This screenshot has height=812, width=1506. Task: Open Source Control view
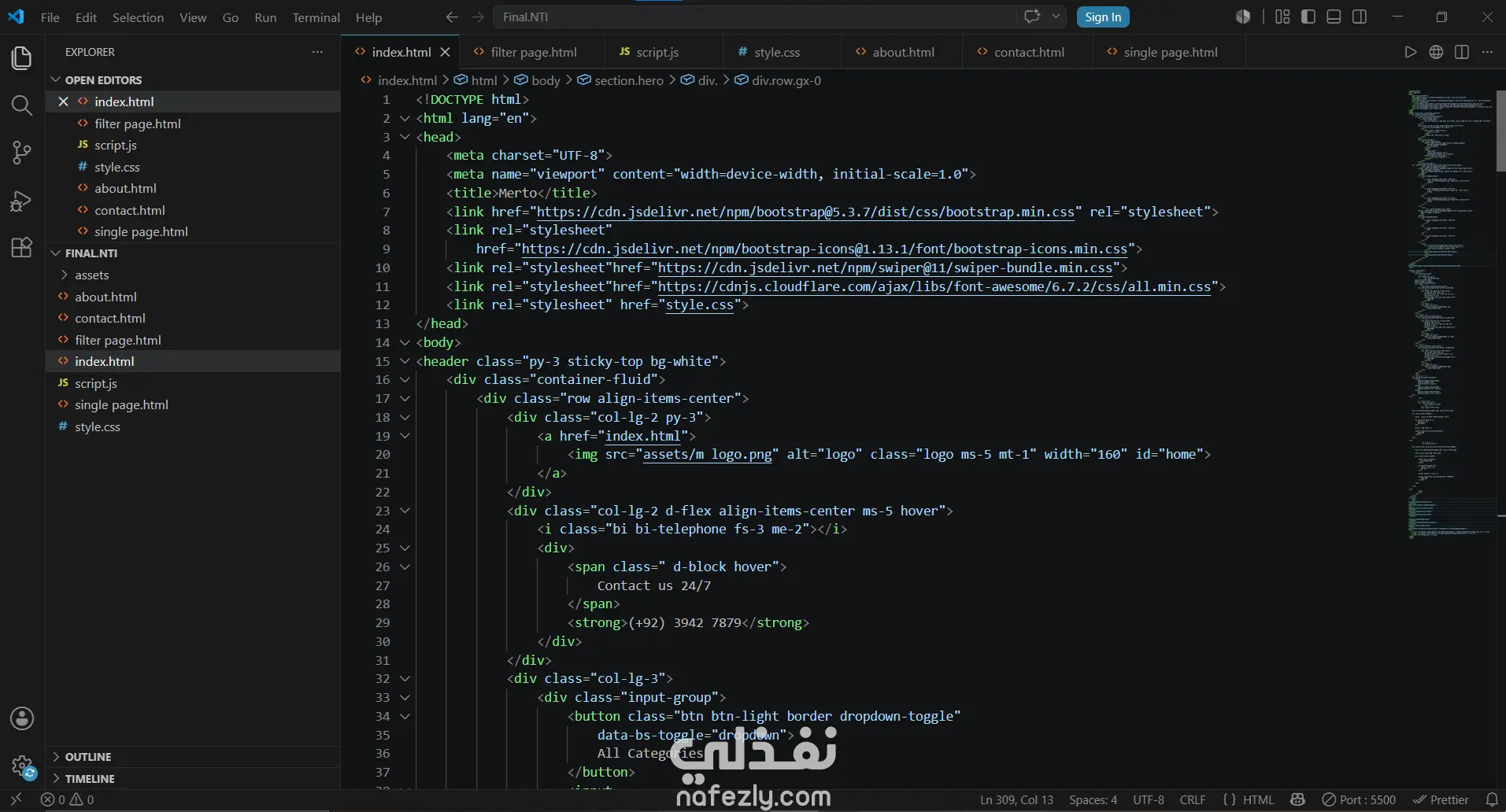22,153
